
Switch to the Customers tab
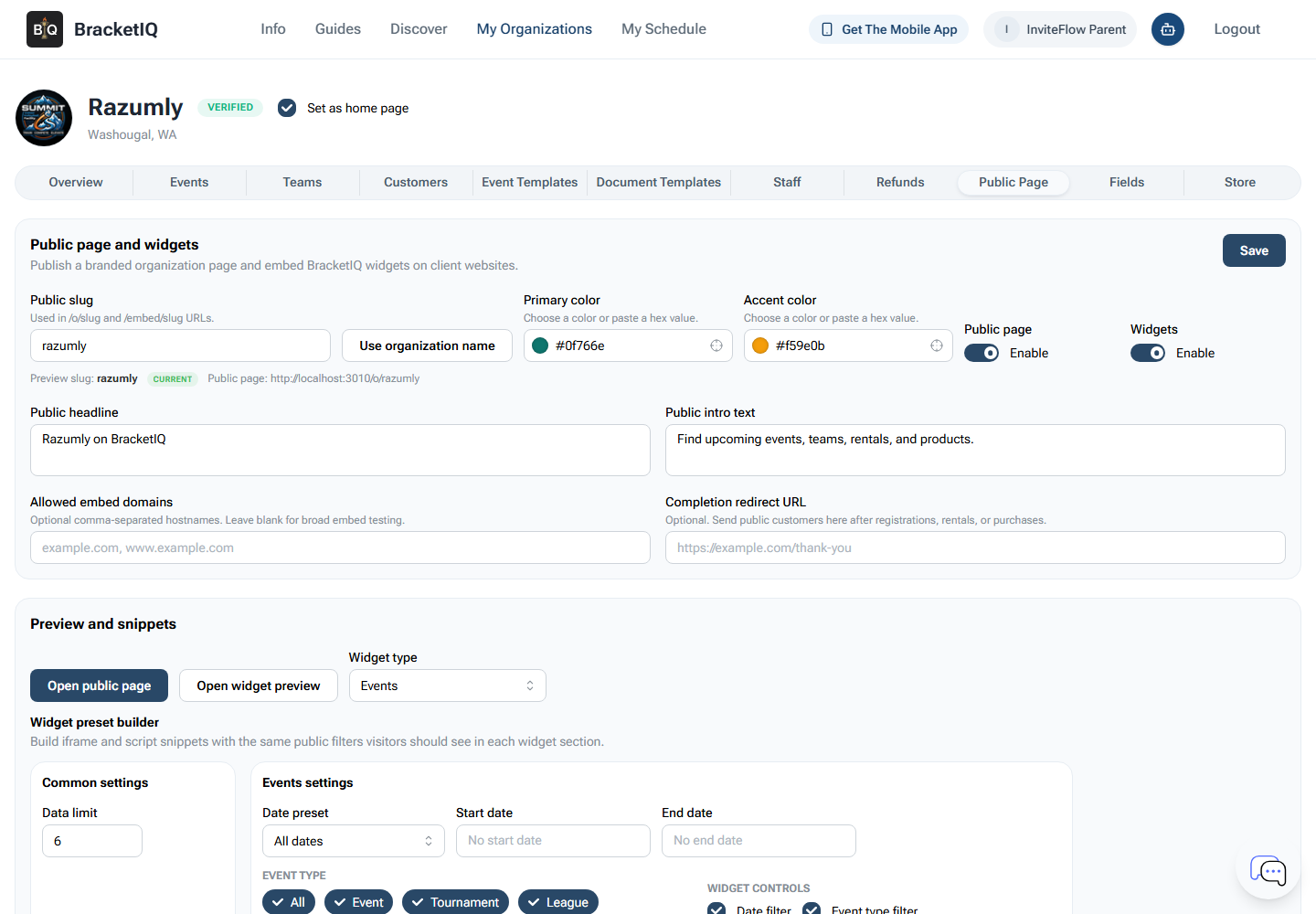click(416, 183)
